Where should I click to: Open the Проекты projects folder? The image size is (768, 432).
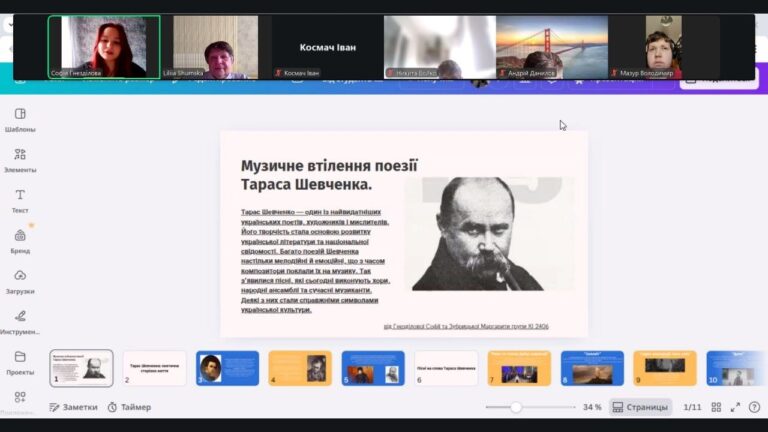pyautogui.click(x=20, y=362)
